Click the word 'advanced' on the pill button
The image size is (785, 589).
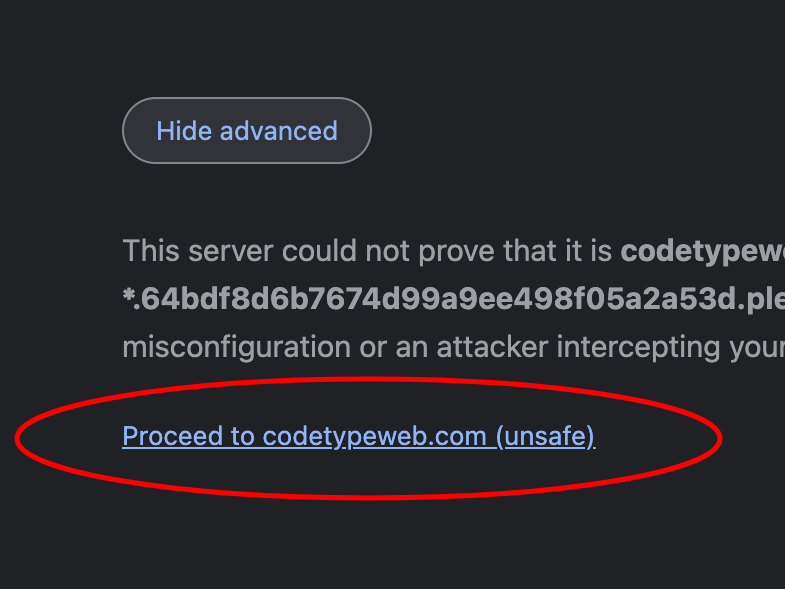click(279, 131)
